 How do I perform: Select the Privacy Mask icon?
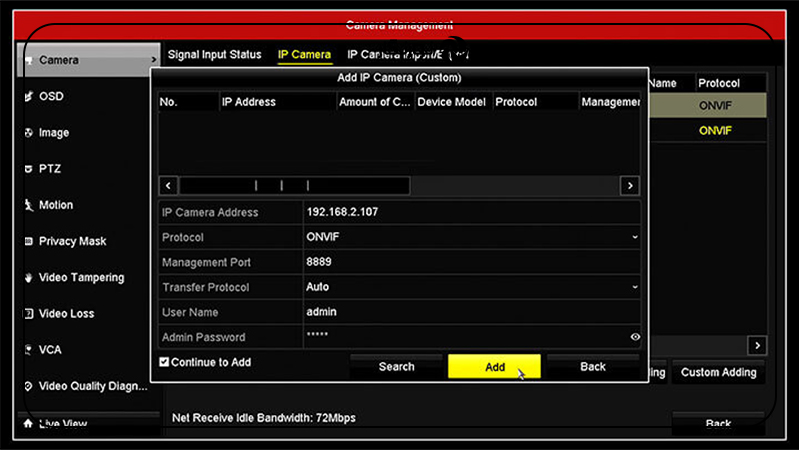(x=28, y=242)
